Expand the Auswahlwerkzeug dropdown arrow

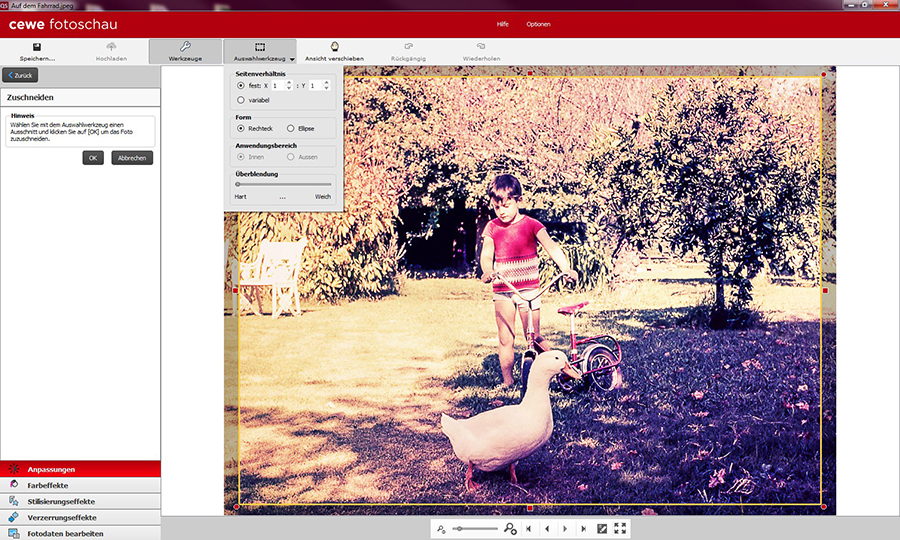(291, 59)
